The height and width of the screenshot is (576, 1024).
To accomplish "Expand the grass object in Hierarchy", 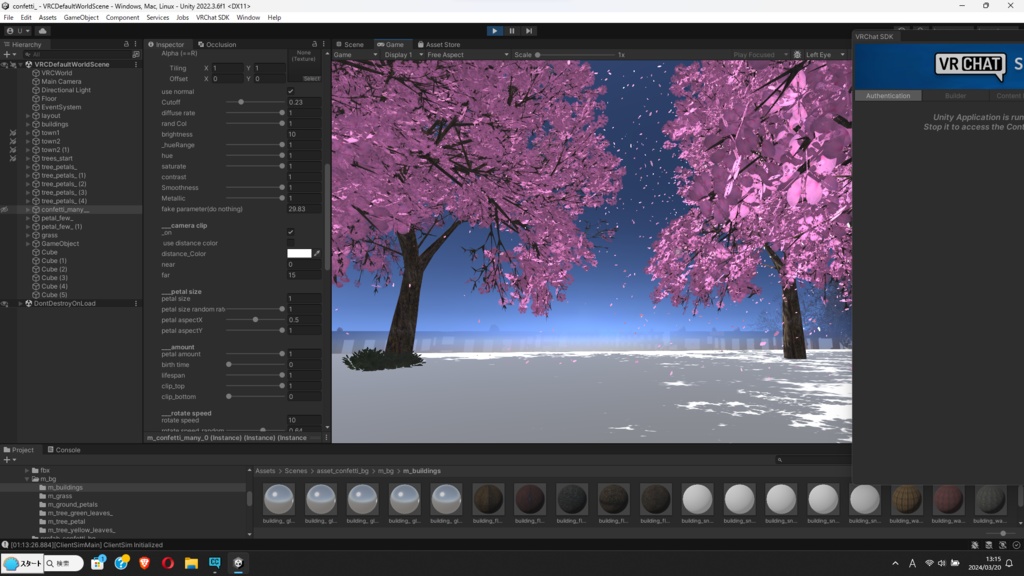I will (28, 235).
